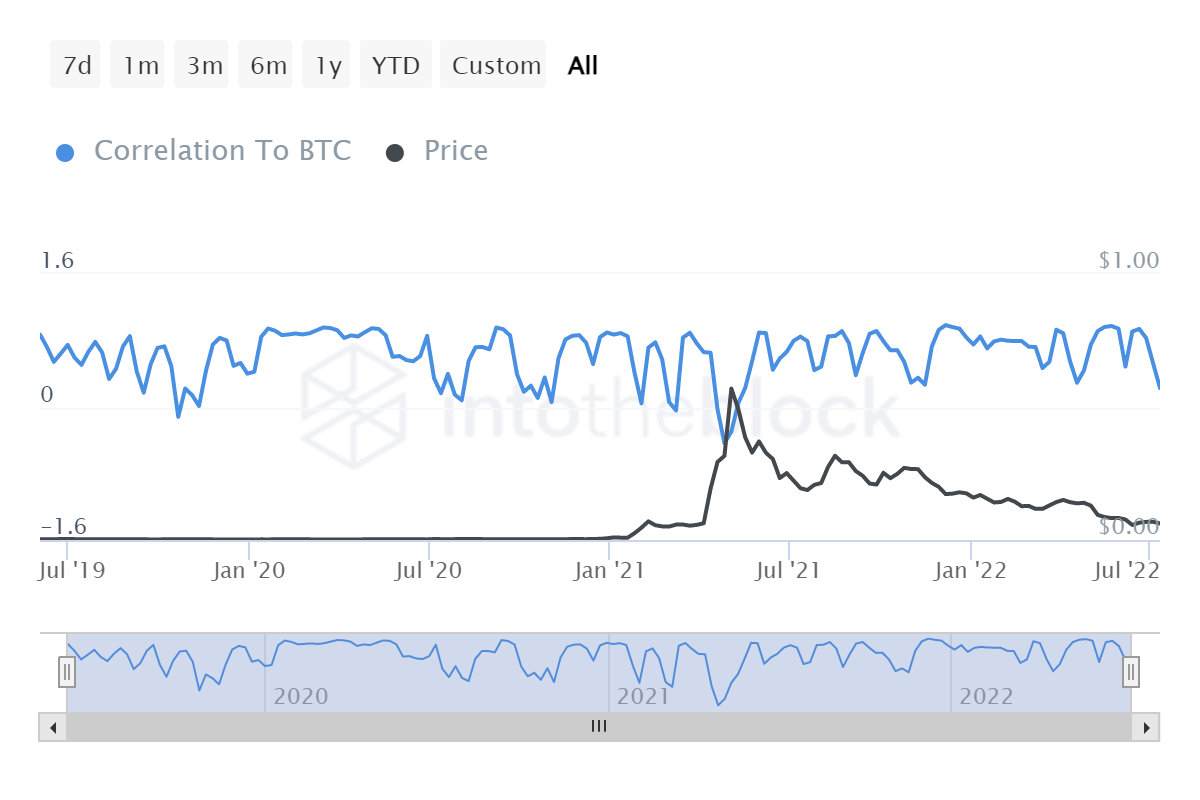1200x800 pixels.
Task: Click the right navigator resize handle
Action: [1130, 672]
